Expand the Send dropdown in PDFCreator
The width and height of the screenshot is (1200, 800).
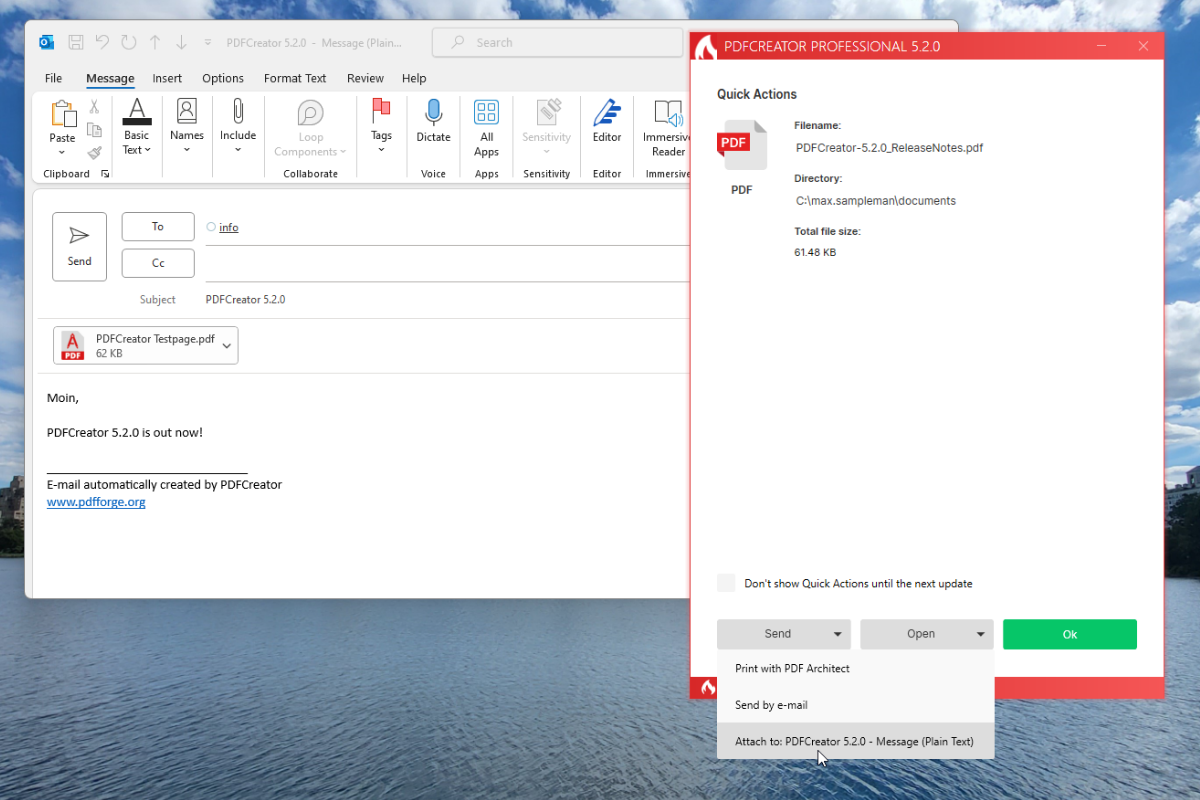click(838, 634)
